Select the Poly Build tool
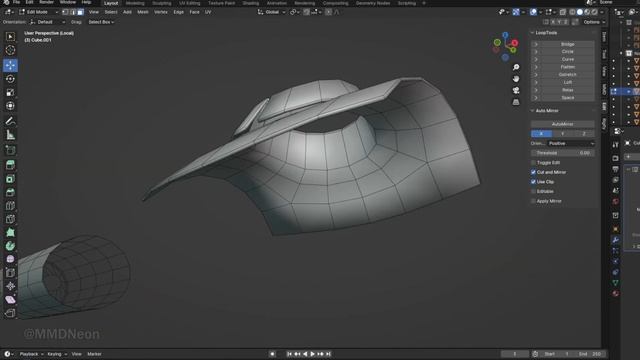 10,232
